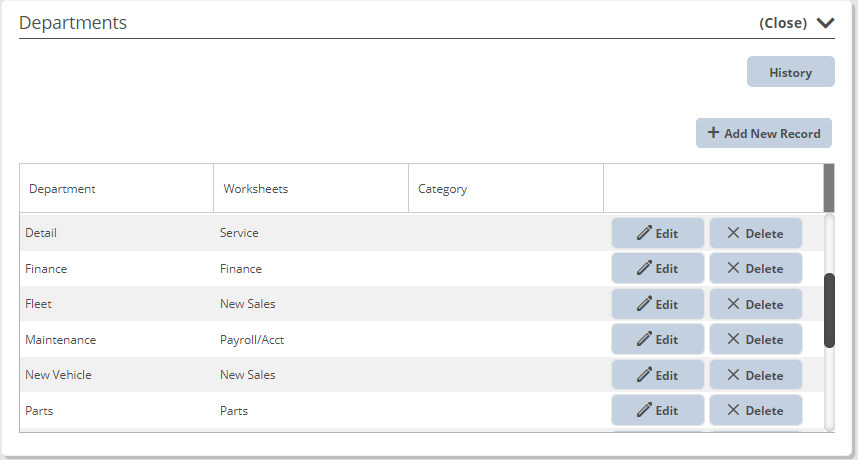Edit the New Vehicle department row

658,375
